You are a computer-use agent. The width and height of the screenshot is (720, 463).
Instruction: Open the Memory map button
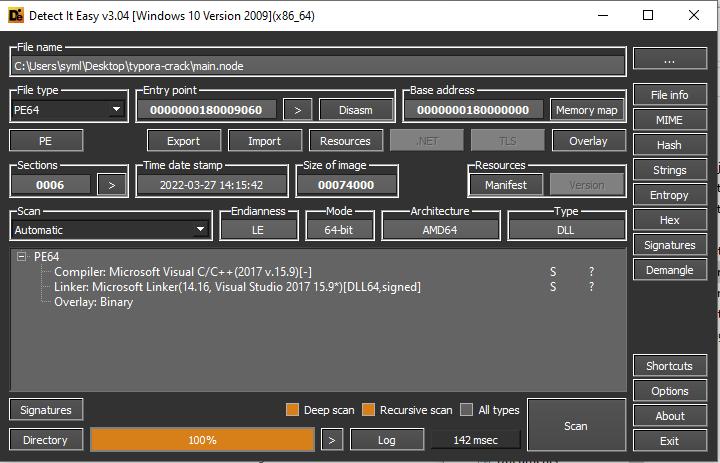tap(586, 110)
